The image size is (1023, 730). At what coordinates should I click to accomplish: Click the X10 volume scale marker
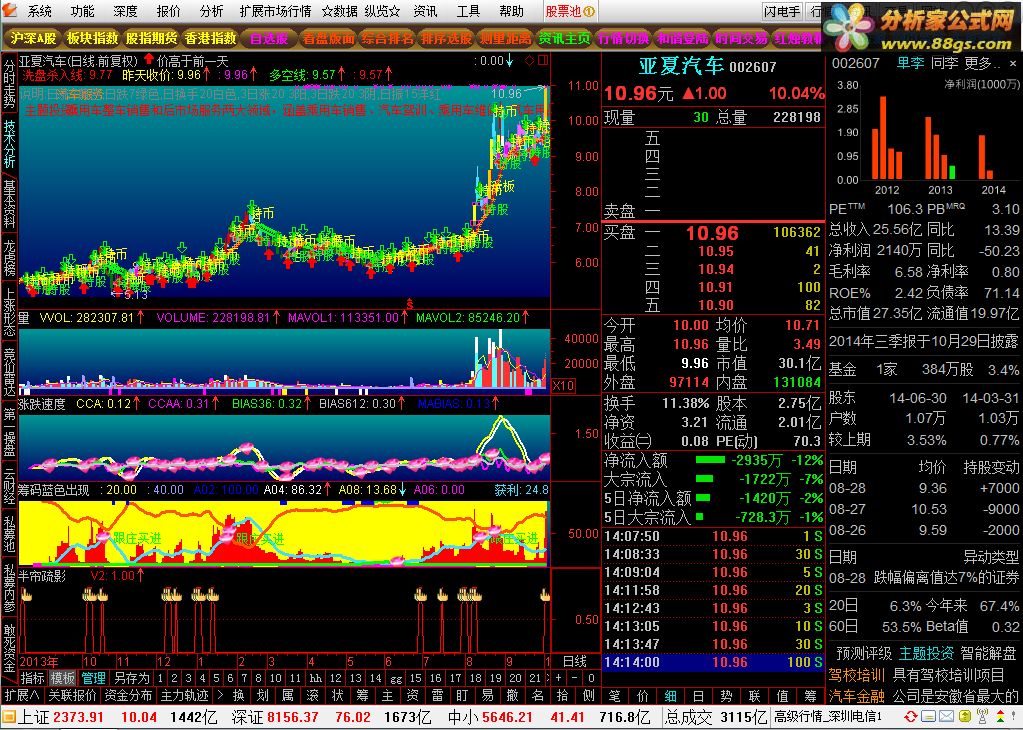click(563, 386)
